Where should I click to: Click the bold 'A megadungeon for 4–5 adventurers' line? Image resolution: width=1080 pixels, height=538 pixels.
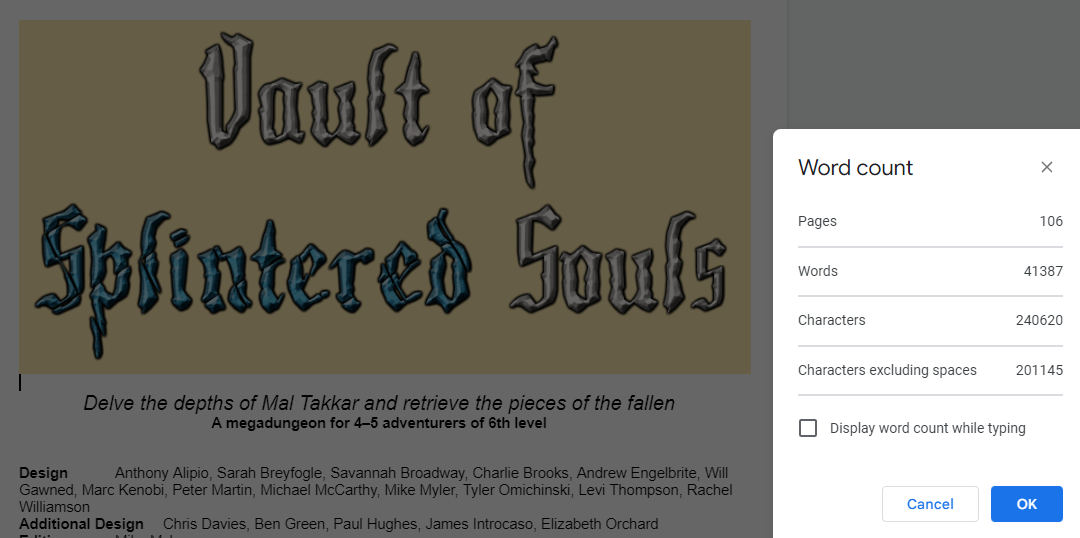(379, 423)
